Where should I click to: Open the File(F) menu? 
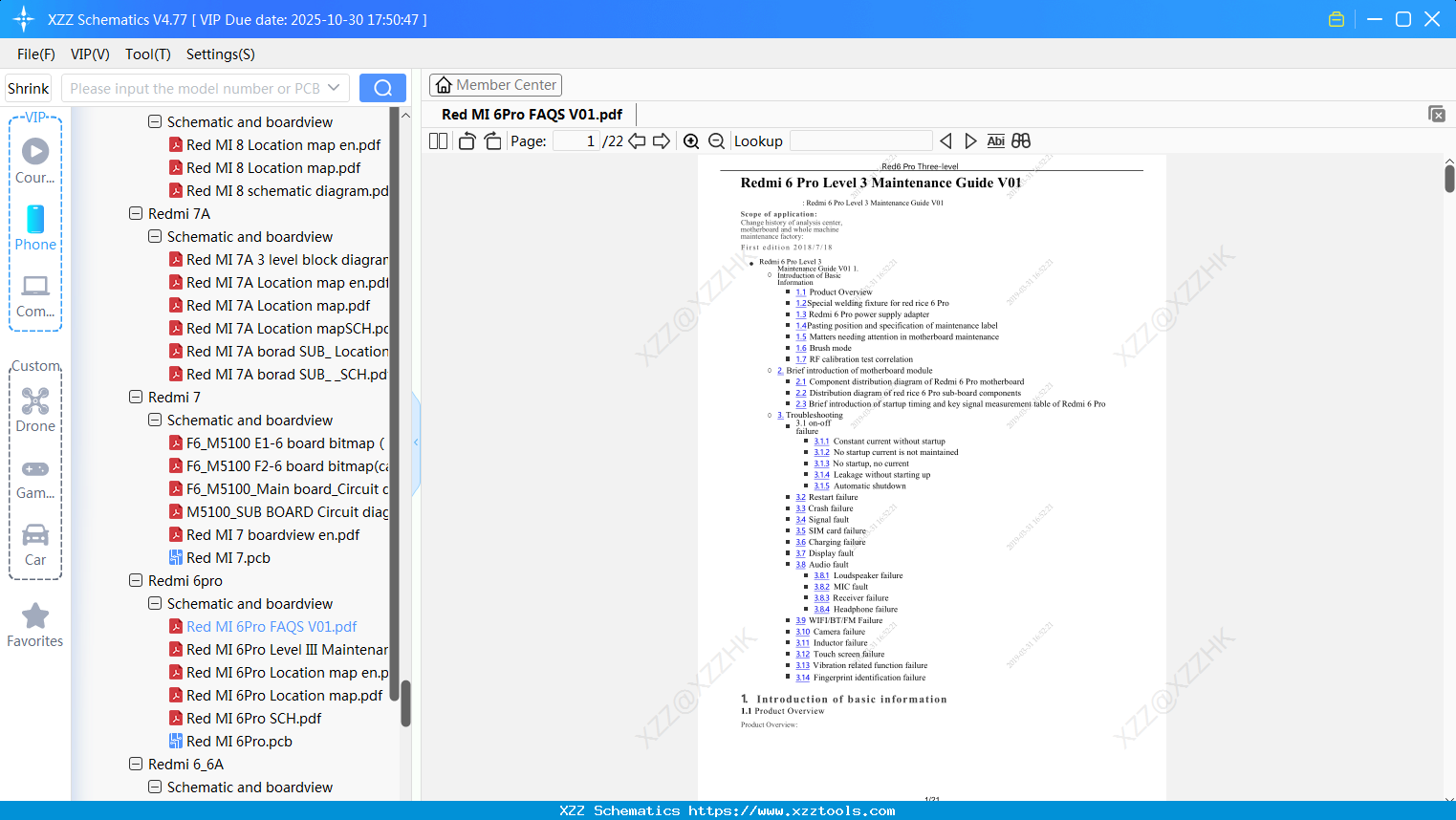pyautogui.click(x=36, y=54)
